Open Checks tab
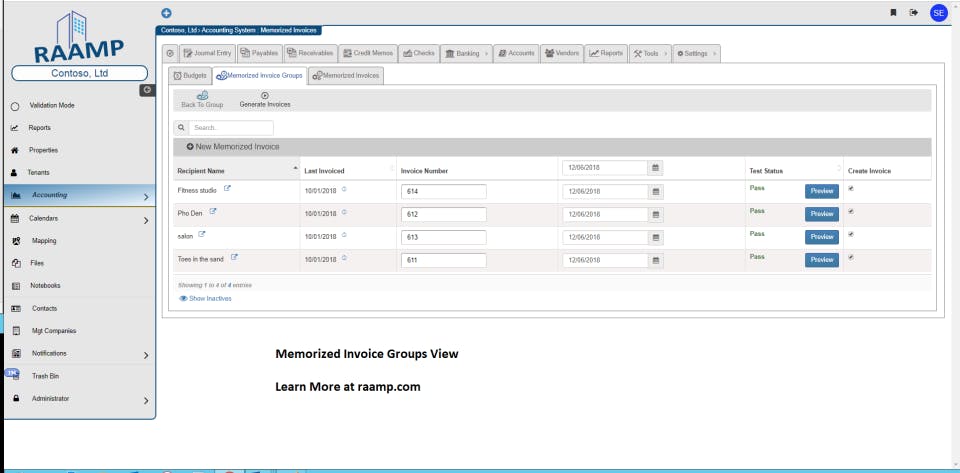The width and height of the screenshot is (960, 473). pos(419,54)
